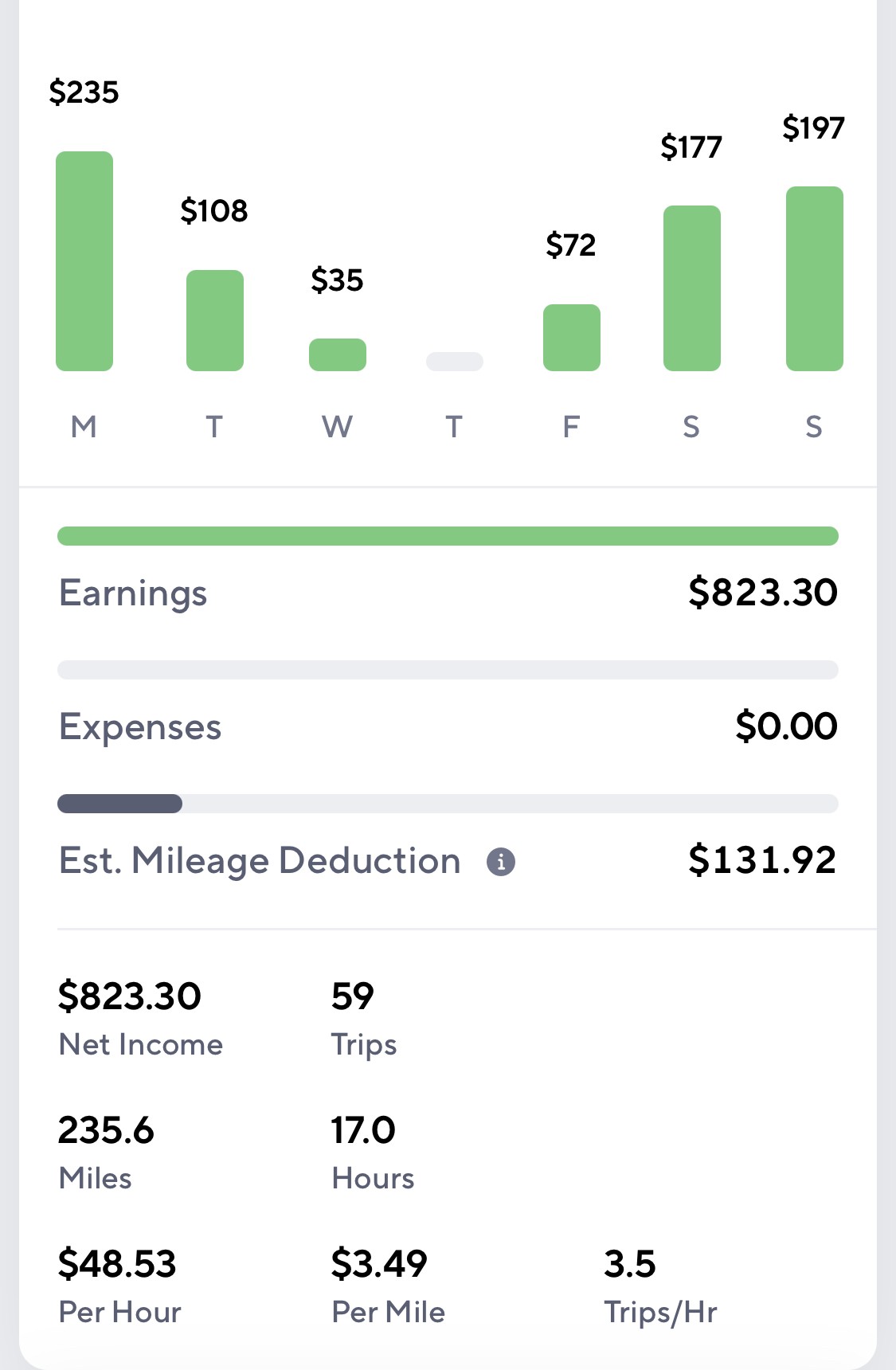Tap the Net Income stat

click(141, 1019)
